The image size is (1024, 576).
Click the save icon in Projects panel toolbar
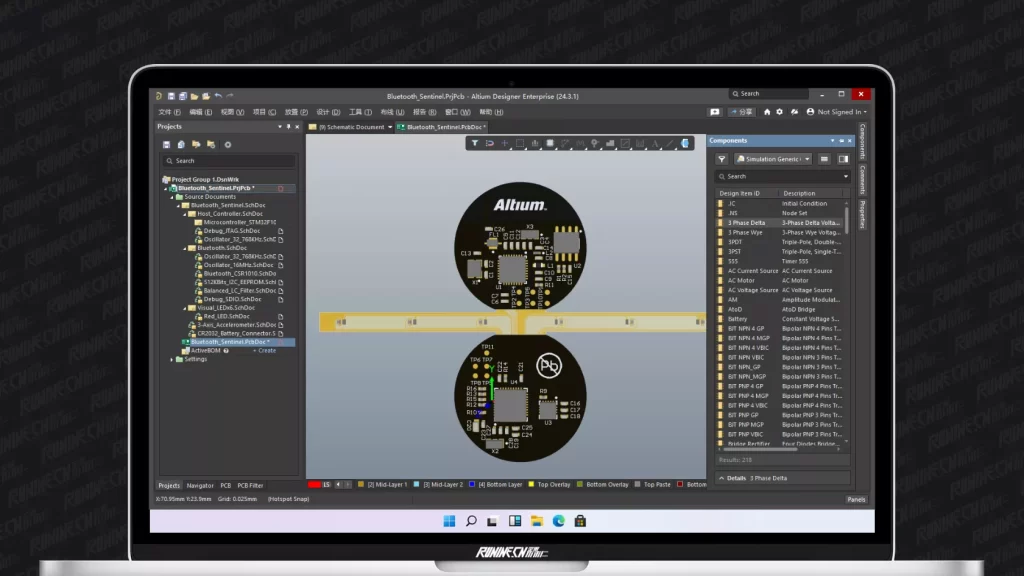click(x=166, y=144)
